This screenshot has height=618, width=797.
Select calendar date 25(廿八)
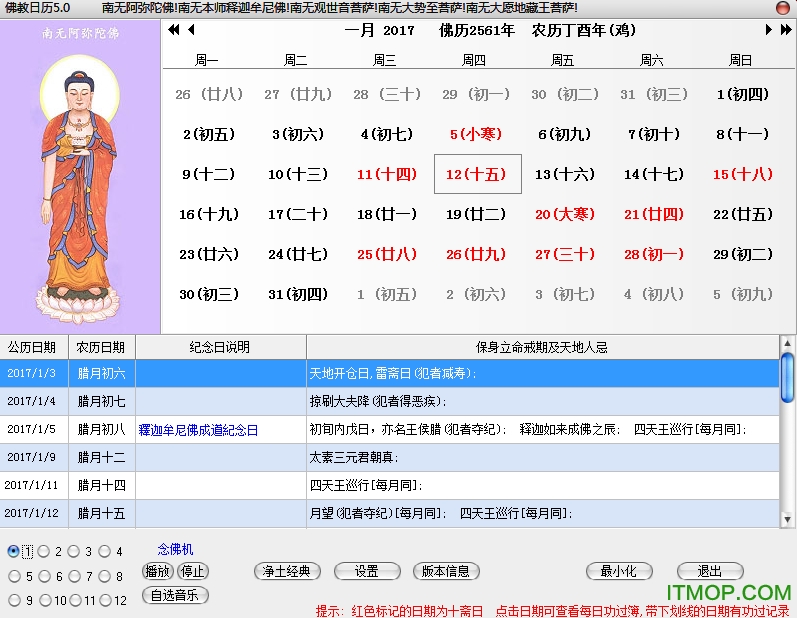[387, 254]
